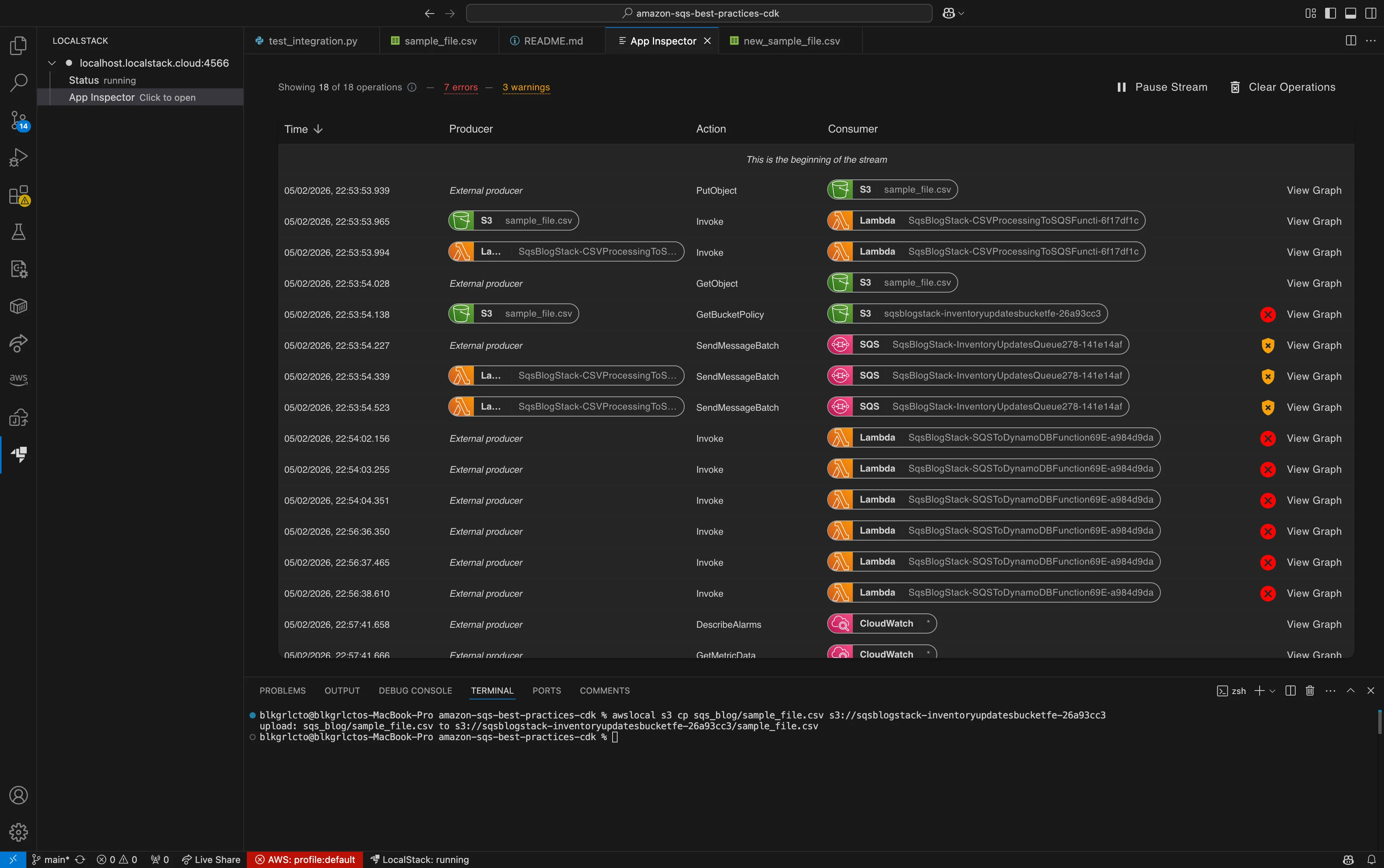
Task: Open Accounts icon in activity bar
Action: 18,795
